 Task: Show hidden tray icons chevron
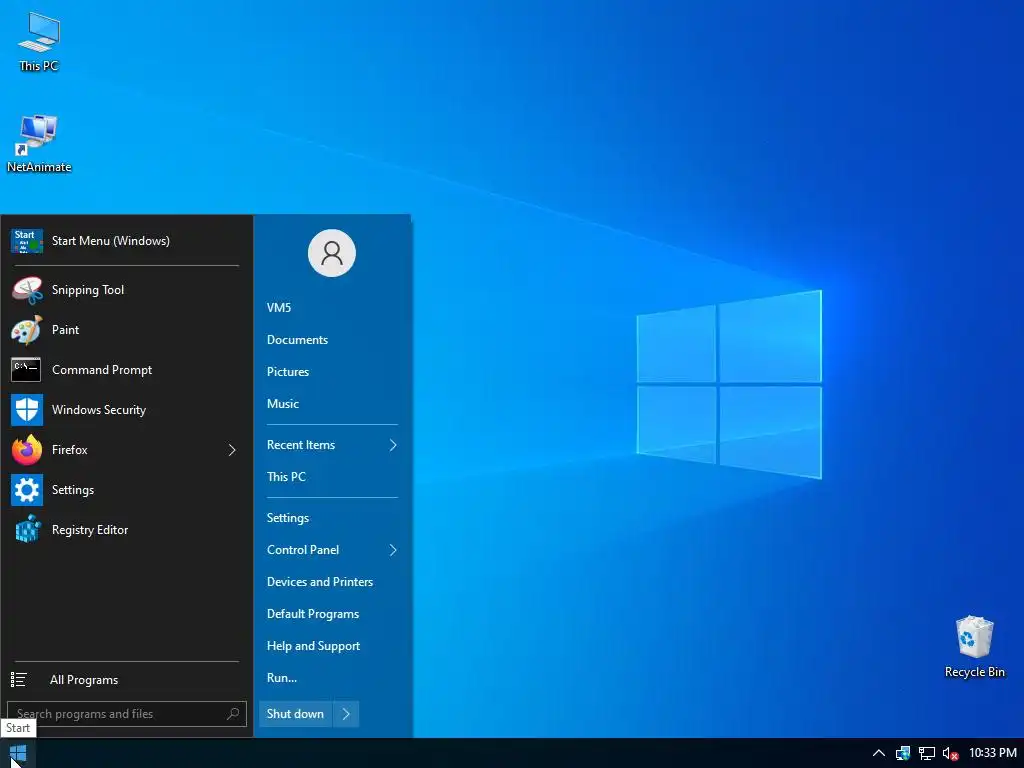click(879, 754)
